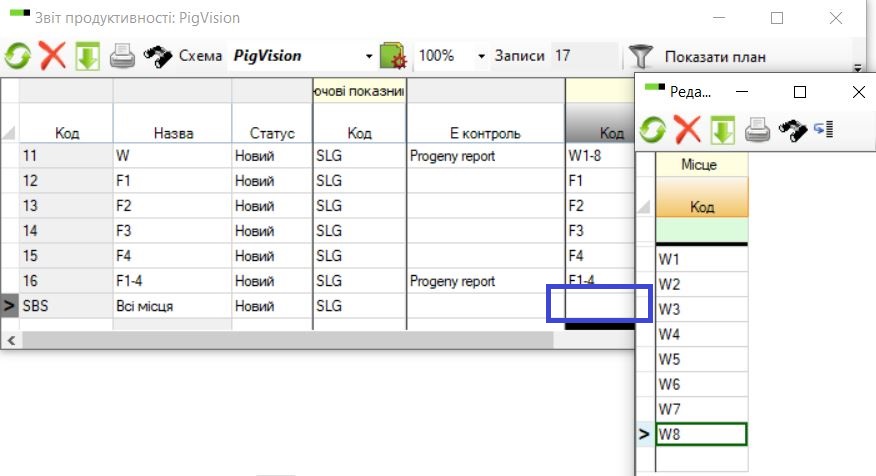Click the binoculars search icon in main toolbar
Image resolution: width=876 pixels, height=476 pixels.
[x=158, y=56]
